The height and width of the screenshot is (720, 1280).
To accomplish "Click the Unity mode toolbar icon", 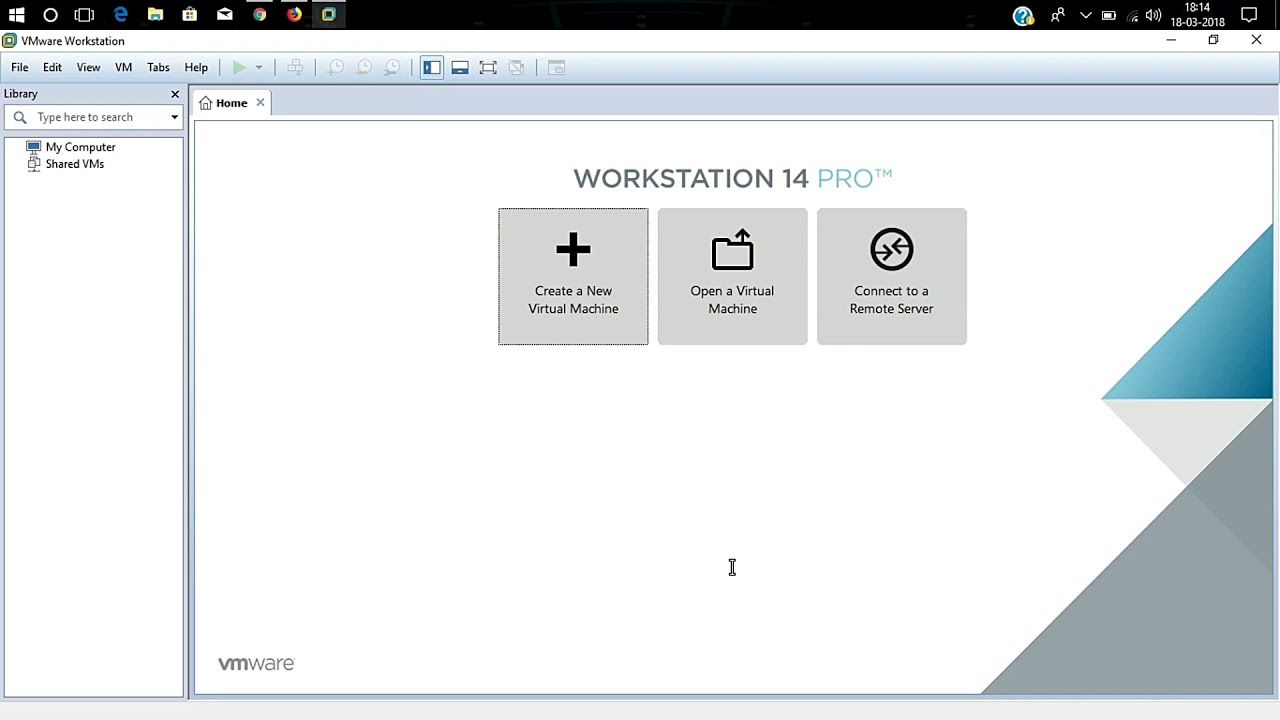I will coord(516,68).
